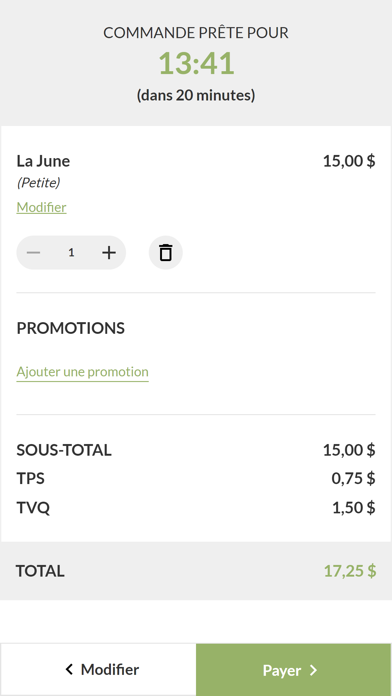Click the La June item price 15,00 $

[x=349, y=161]
